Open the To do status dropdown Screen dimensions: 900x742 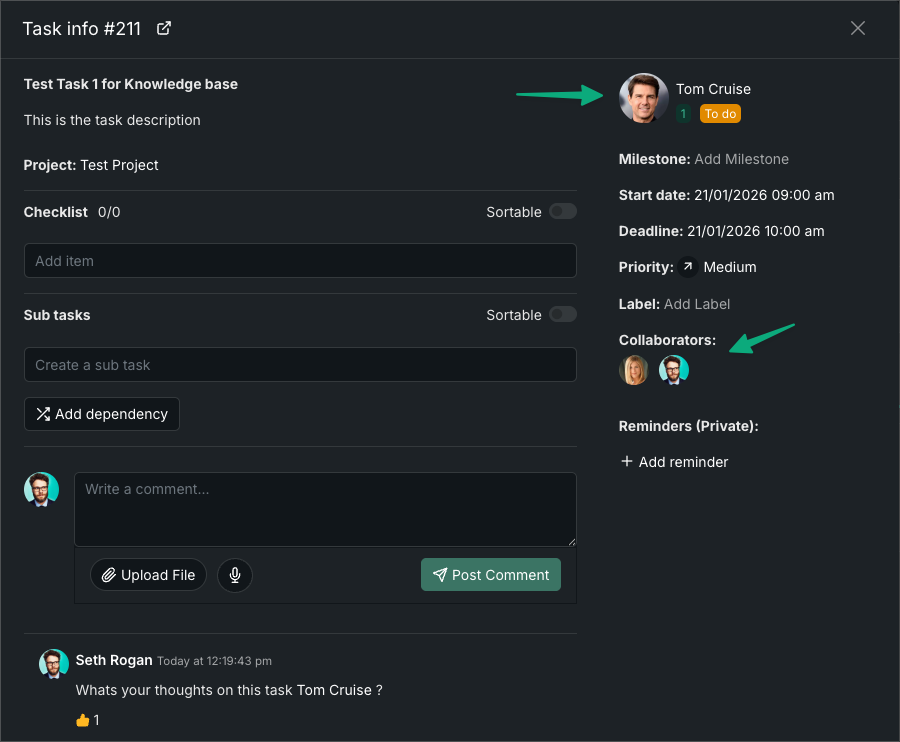coord(720,114)
